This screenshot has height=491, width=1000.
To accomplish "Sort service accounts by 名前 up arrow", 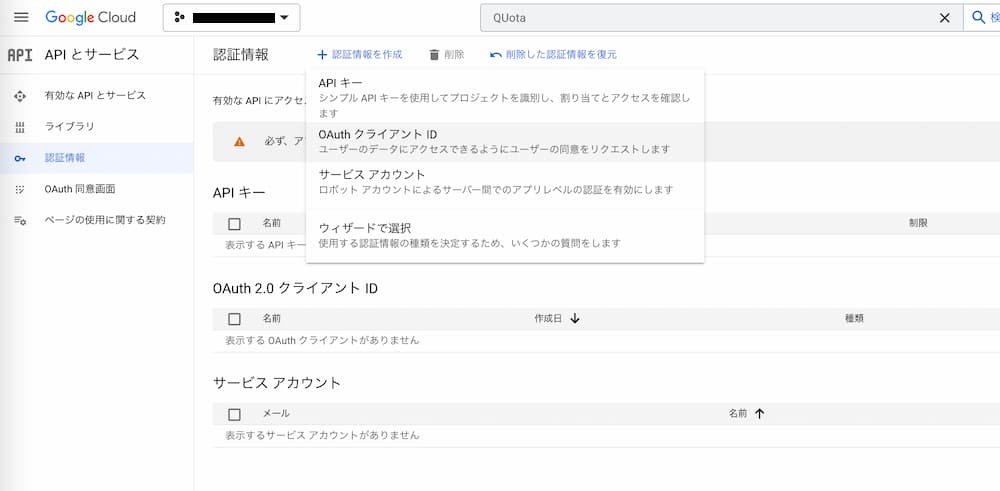I will click(x=759, y=413).
